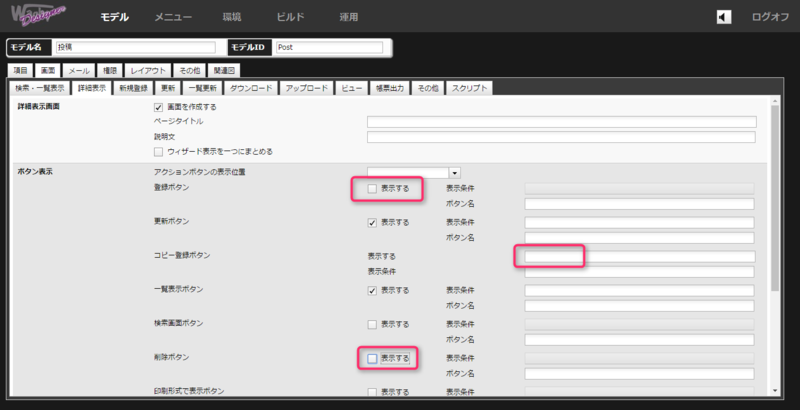Open the 一覧更新 sub-tab
The width and height of the screenshot is (800, 410).
point(203,88)
